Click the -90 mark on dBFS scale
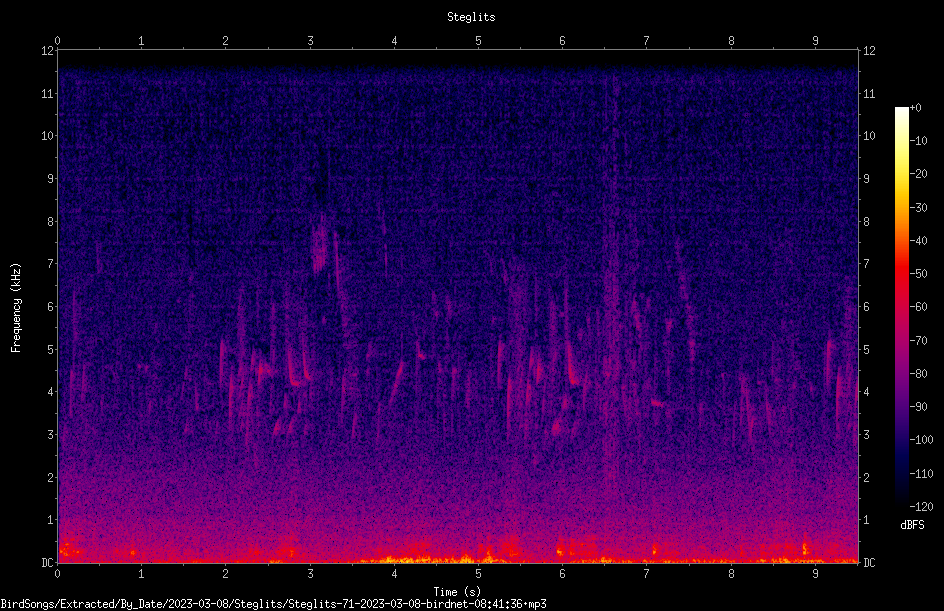The height and width of the screenshot is (611, 944). [919, 406]
